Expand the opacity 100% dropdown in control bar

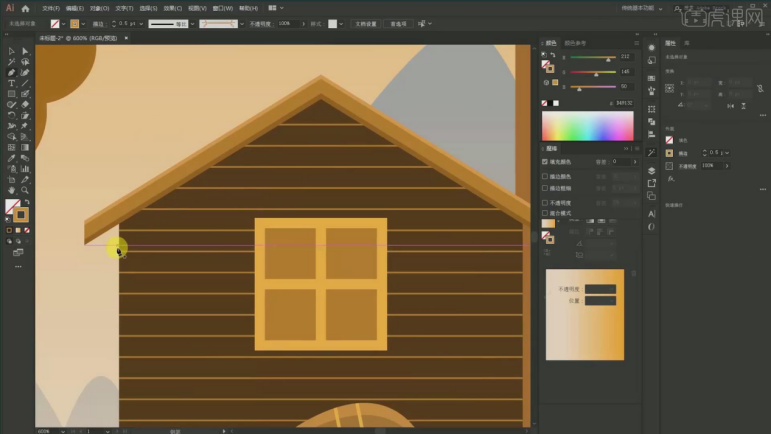tap(303, 23)
